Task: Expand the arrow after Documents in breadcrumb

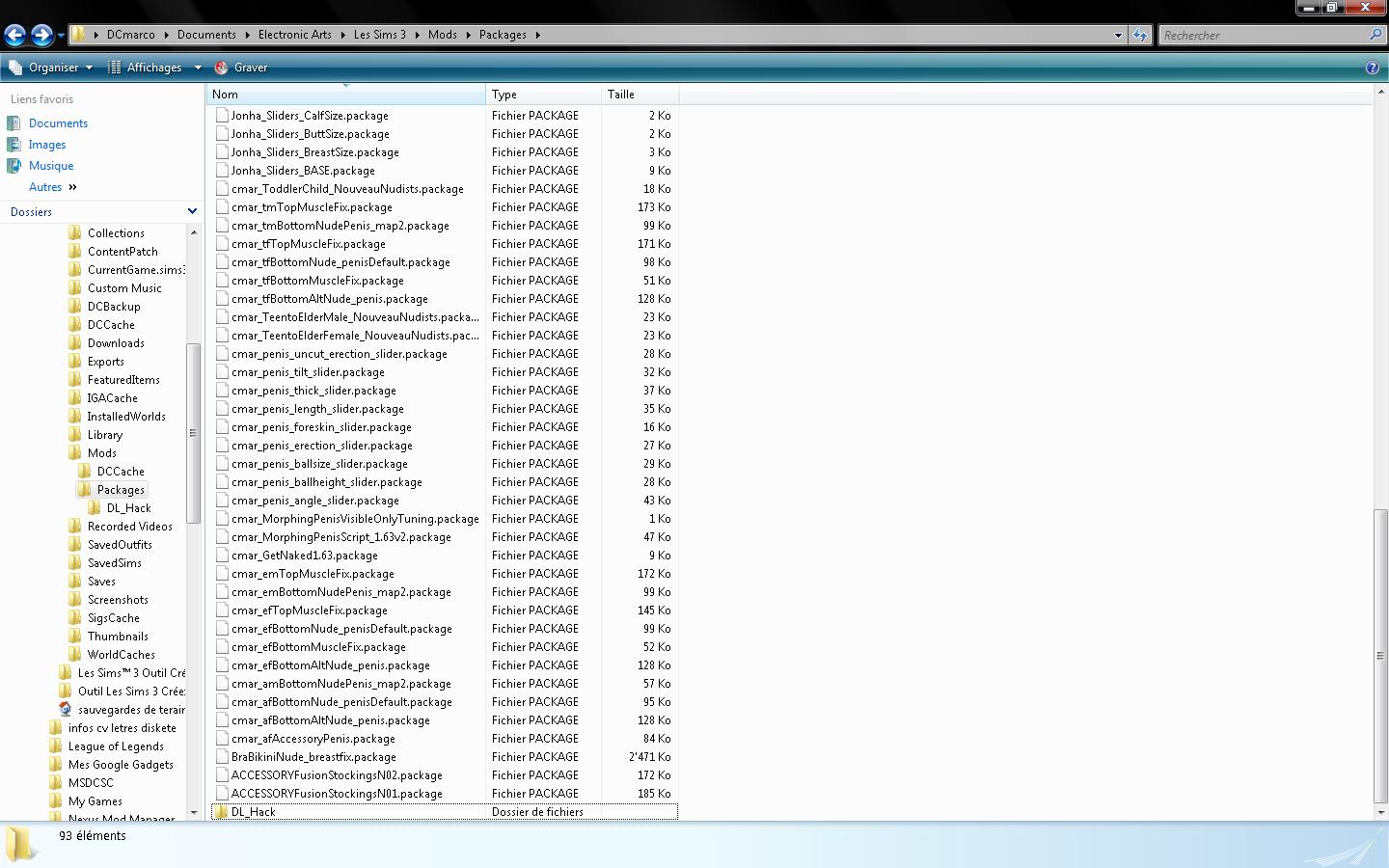Action: [x=246, y=35]
